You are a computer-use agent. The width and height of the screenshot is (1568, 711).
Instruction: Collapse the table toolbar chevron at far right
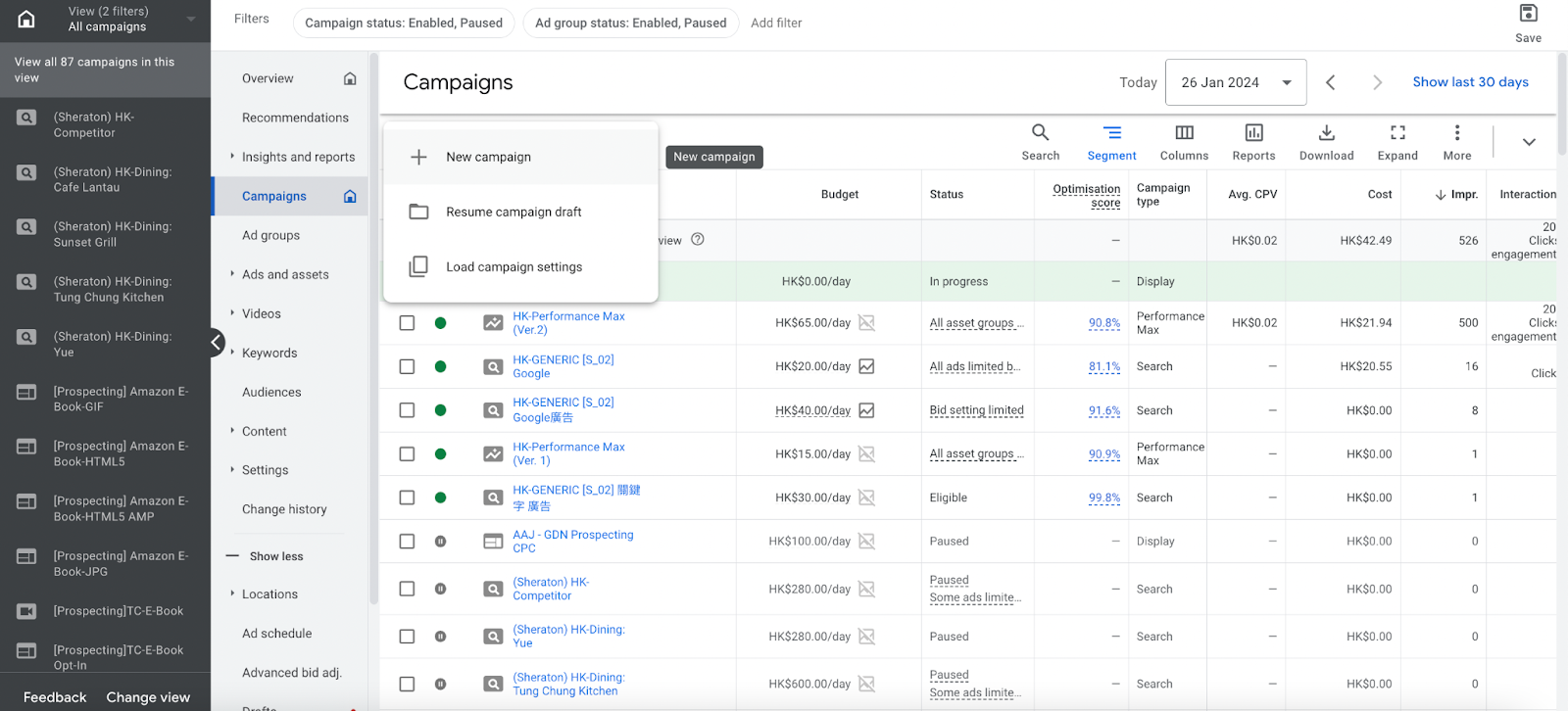pyautogui.click(x=1528, y=142)
